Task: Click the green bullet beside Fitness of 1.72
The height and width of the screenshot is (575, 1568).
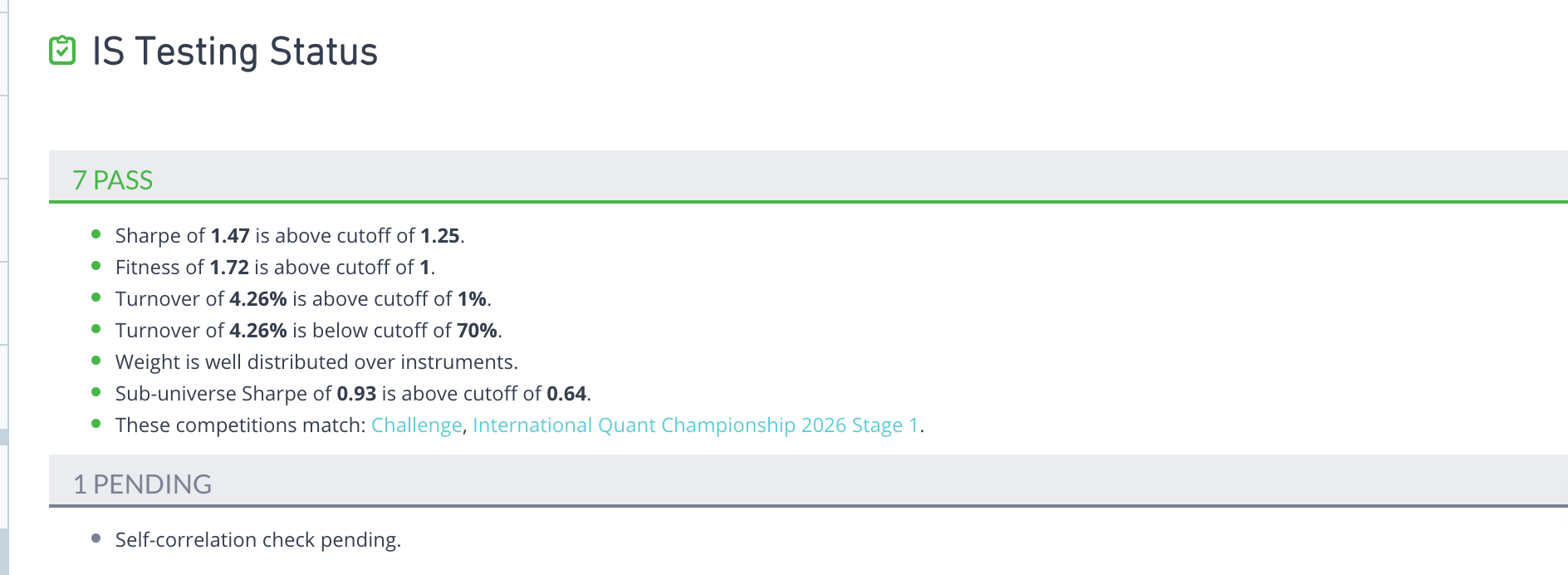Action: tap(96, 266)
